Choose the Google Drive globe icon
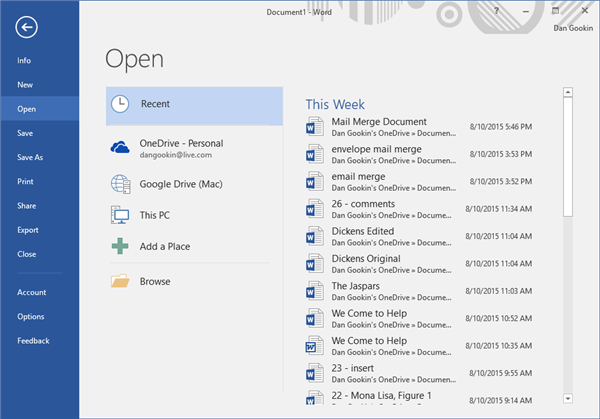The height and width of the screenshot is (419, 600). (x=120, y=183)
